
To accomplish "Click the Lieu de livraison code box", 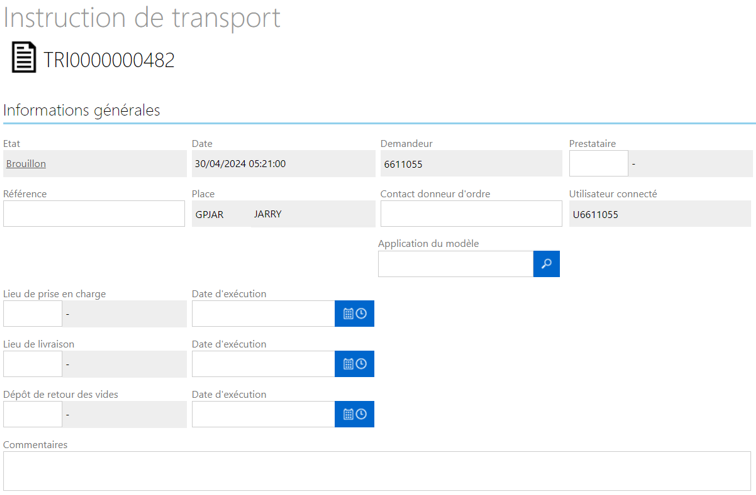I will 33,364.
